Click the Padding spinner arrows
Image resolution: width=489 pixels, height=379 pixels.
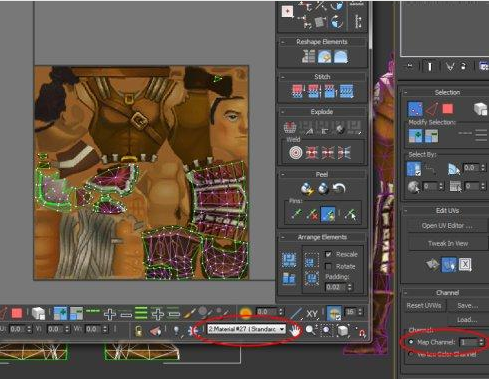point(350,287)
